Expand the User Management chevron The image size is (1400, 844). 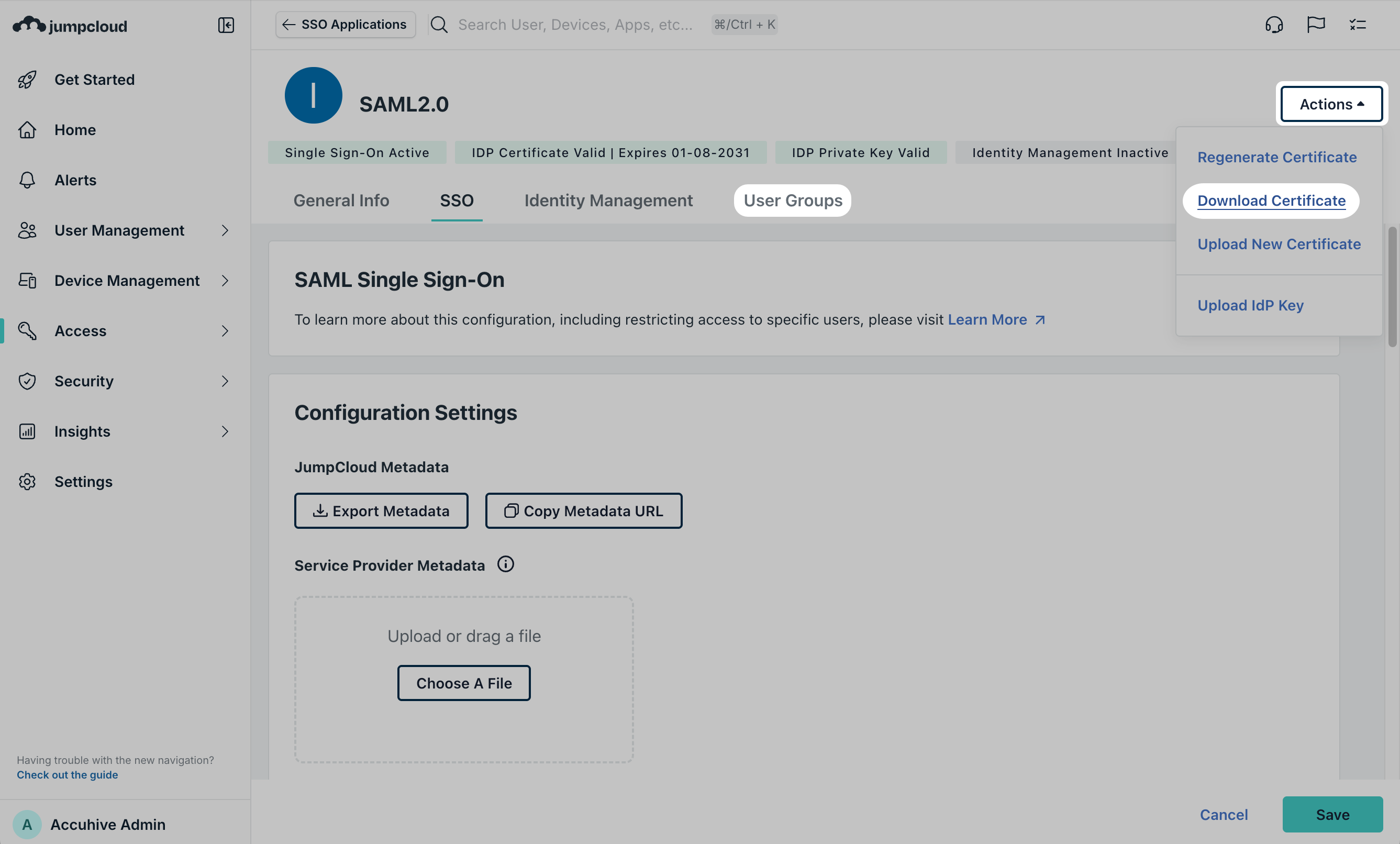tap(225, 230)
